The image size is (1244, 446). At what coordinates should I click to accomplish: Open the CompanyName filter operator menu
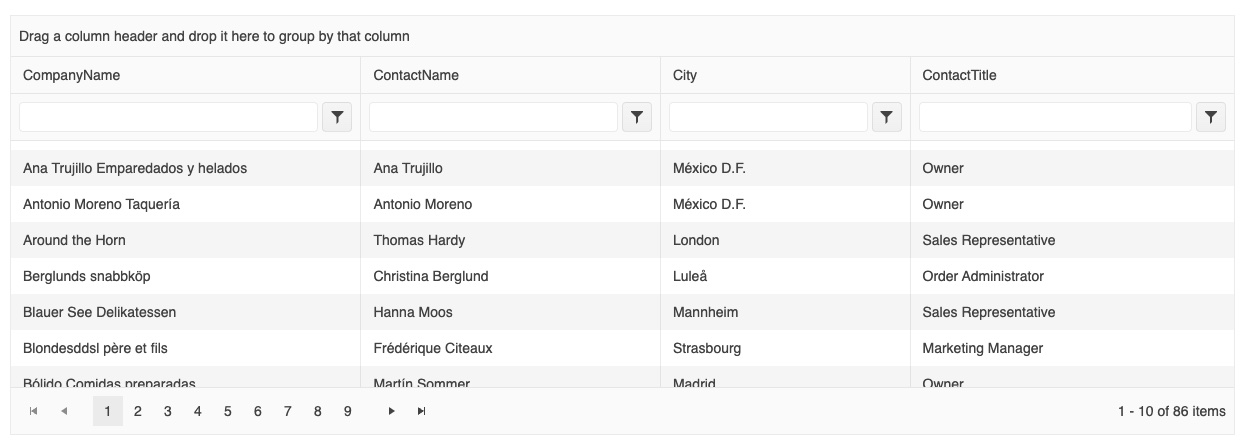click(337, 117)
